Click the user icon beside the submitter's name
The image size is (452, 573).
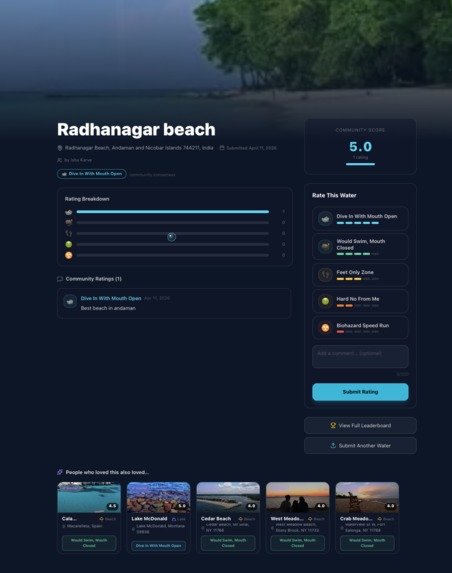[60, 160]
